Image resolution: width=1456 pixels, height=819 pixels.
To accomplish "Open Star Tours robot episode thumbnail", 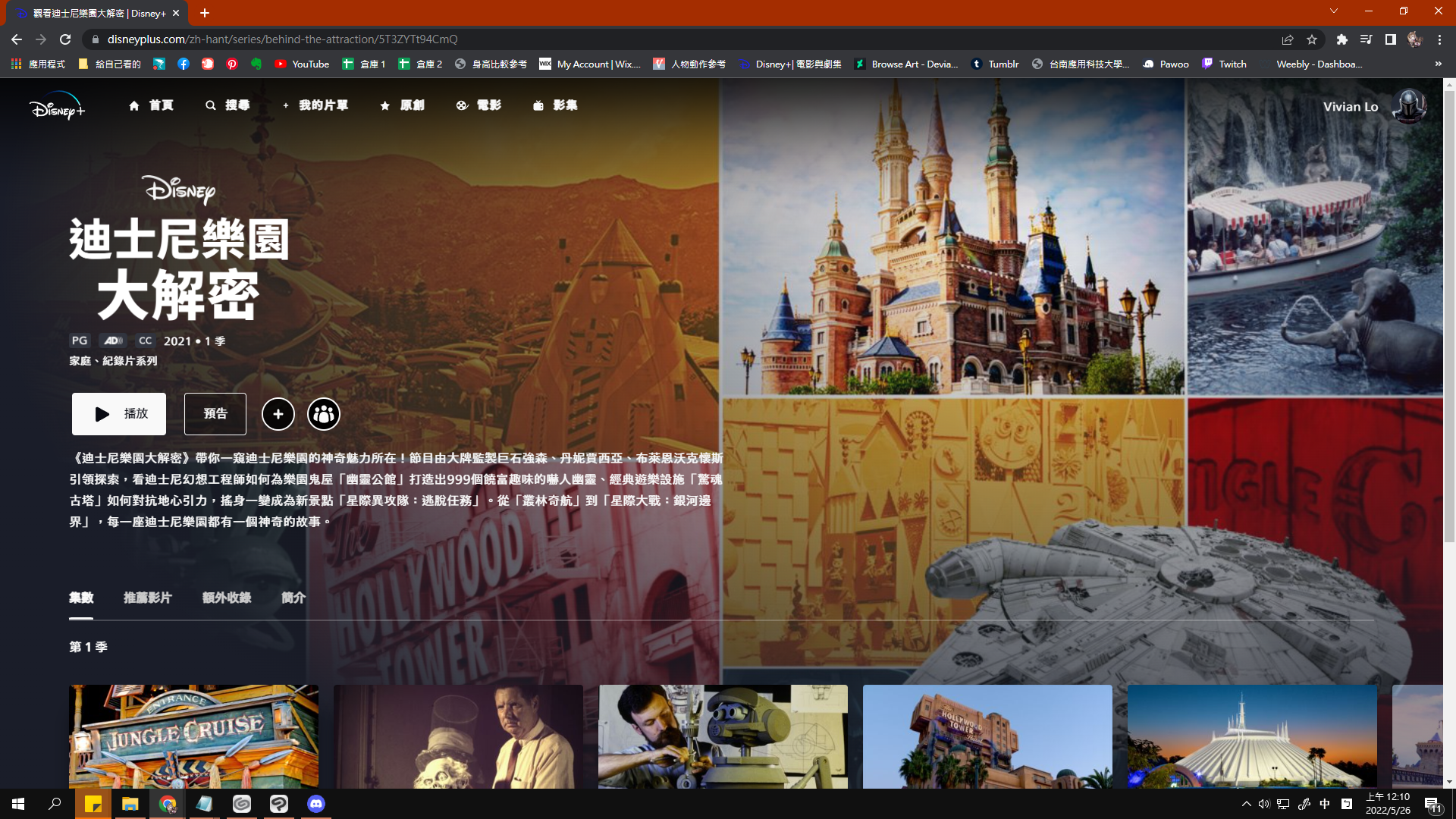I will pos(723,736).
